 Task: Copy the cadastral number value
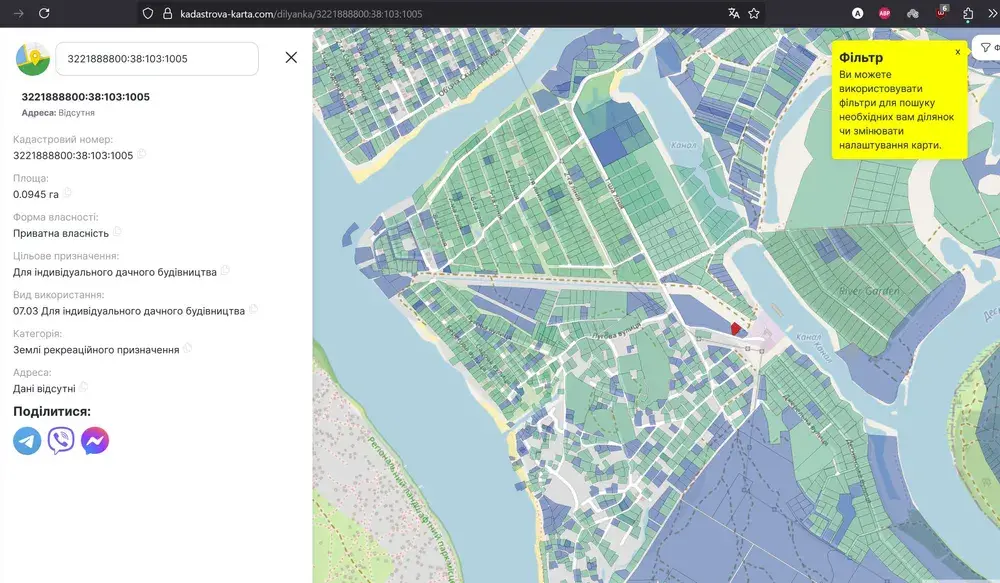142,155
